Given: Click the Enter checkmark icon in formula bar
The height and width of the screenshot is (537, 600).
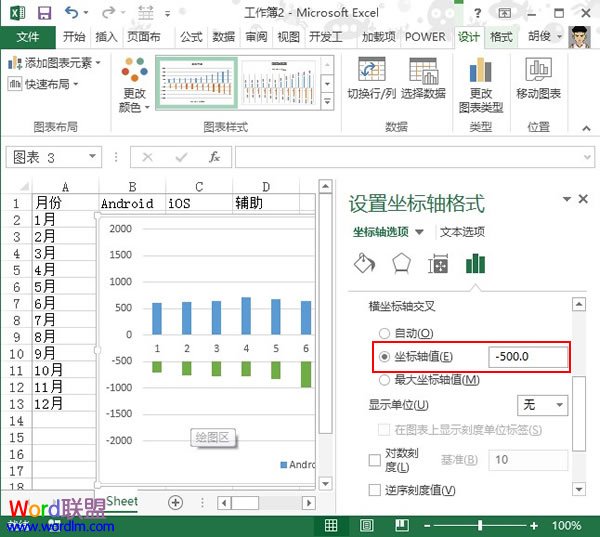Looking at the screenshot, I should coord(181,157).
